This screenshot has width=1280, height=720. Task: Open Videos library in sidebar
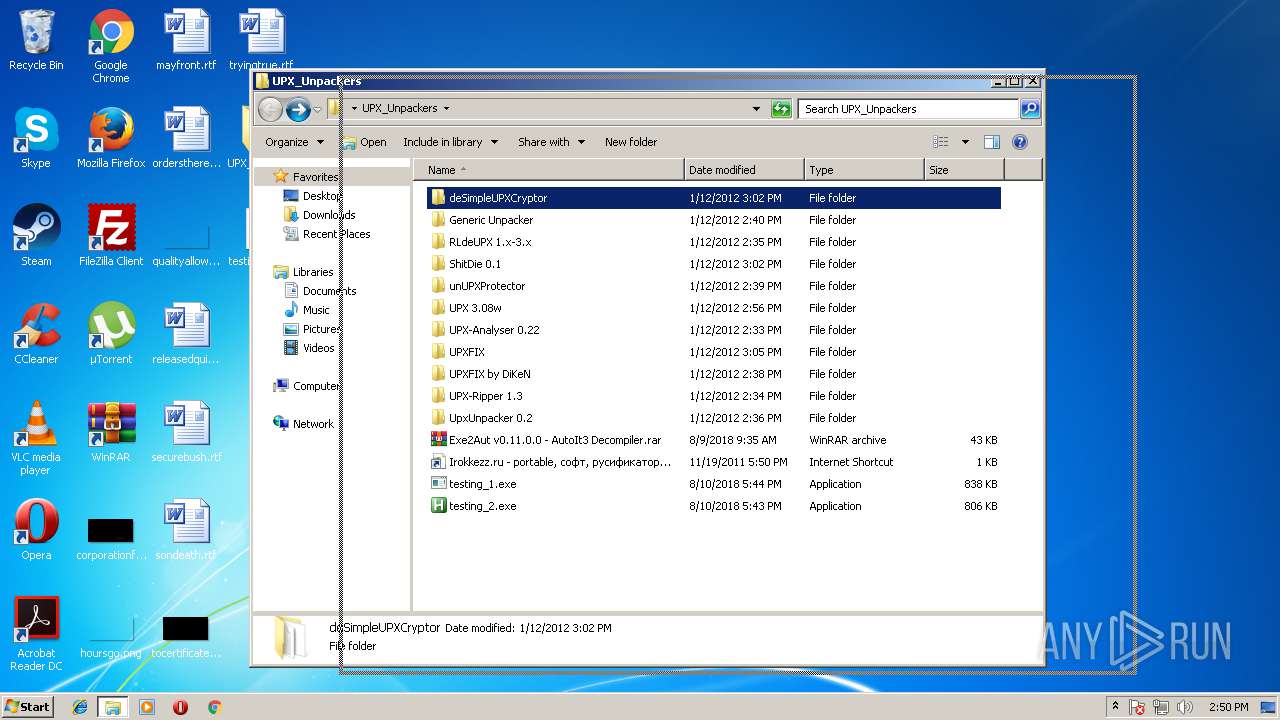click(319, 348)
